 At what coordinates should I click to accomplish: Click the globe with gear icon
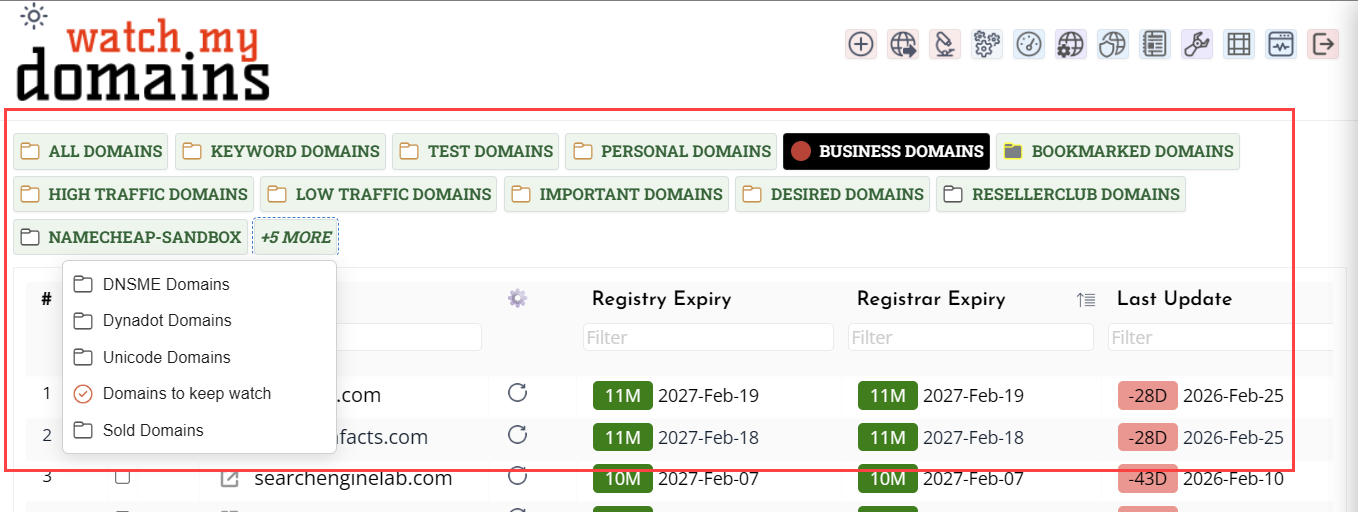click(x=1071, y=44)
